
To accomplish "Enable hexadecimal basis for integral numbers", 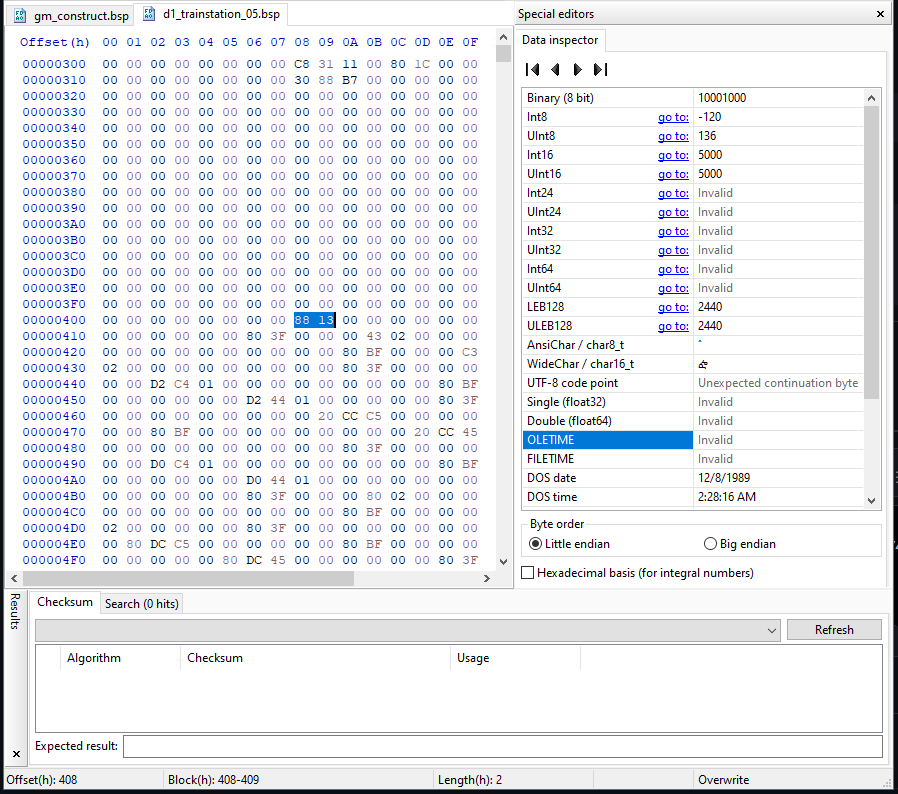I will [527, 572].
